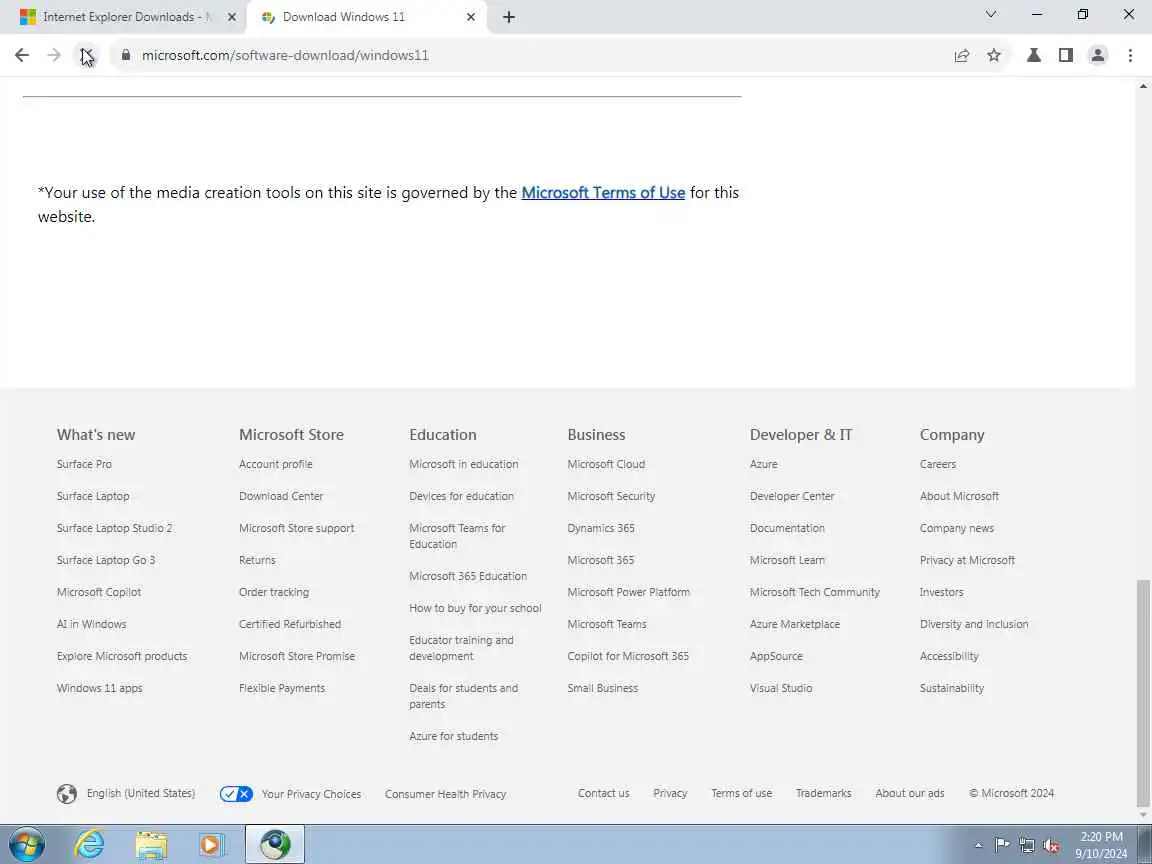
Task: Open Privacy at Microsoft link
Action: click(968, 561)
